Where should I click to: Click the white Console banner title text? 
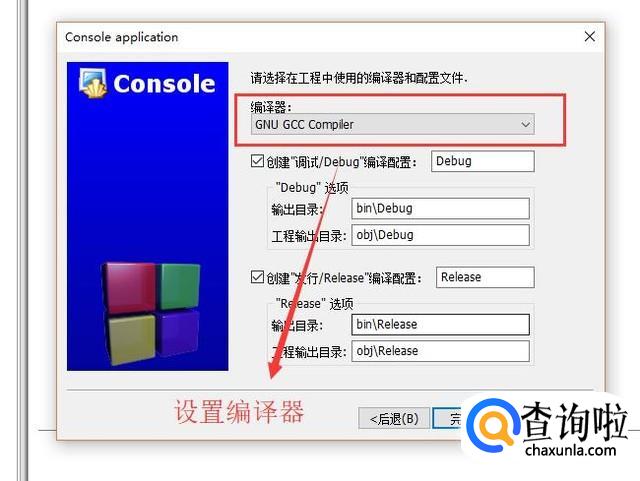click(x=164, y=84)
